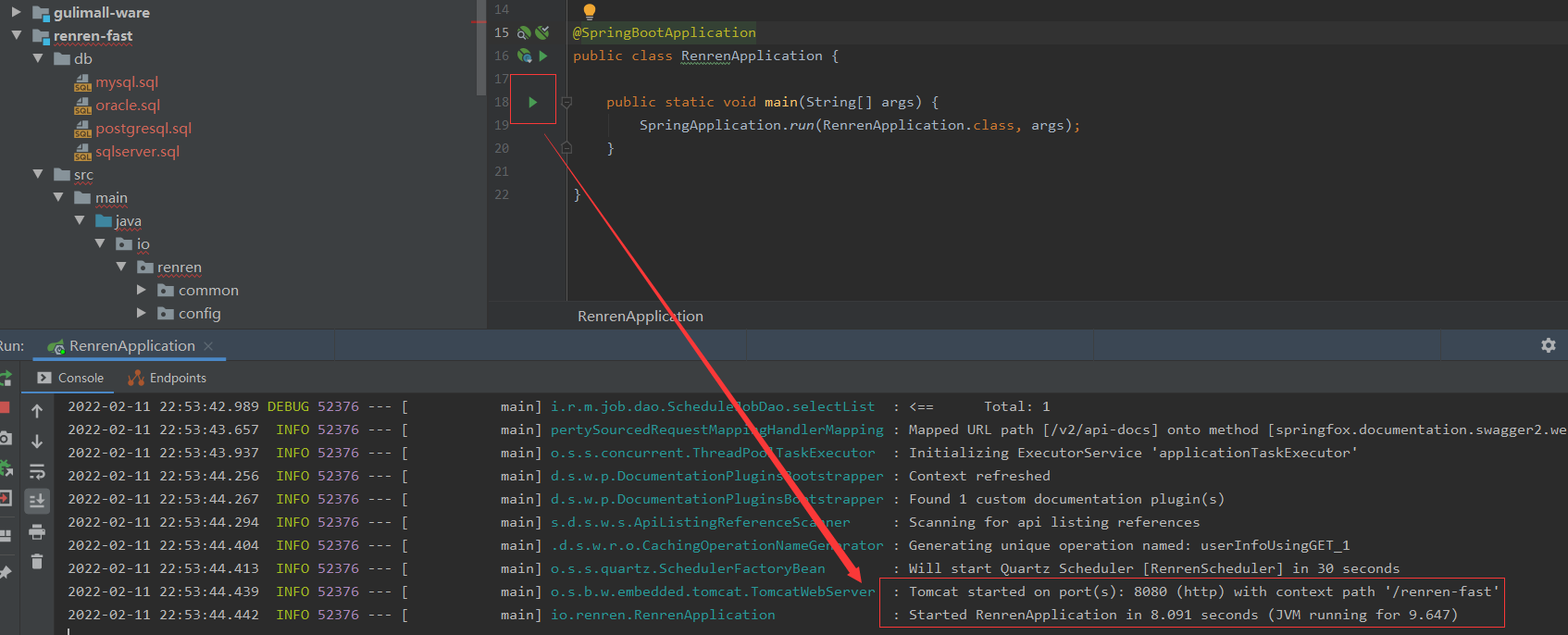Viewport: 1568px width, 635px height.
Task: Collapse the java folder
Action: coord(80,220)
